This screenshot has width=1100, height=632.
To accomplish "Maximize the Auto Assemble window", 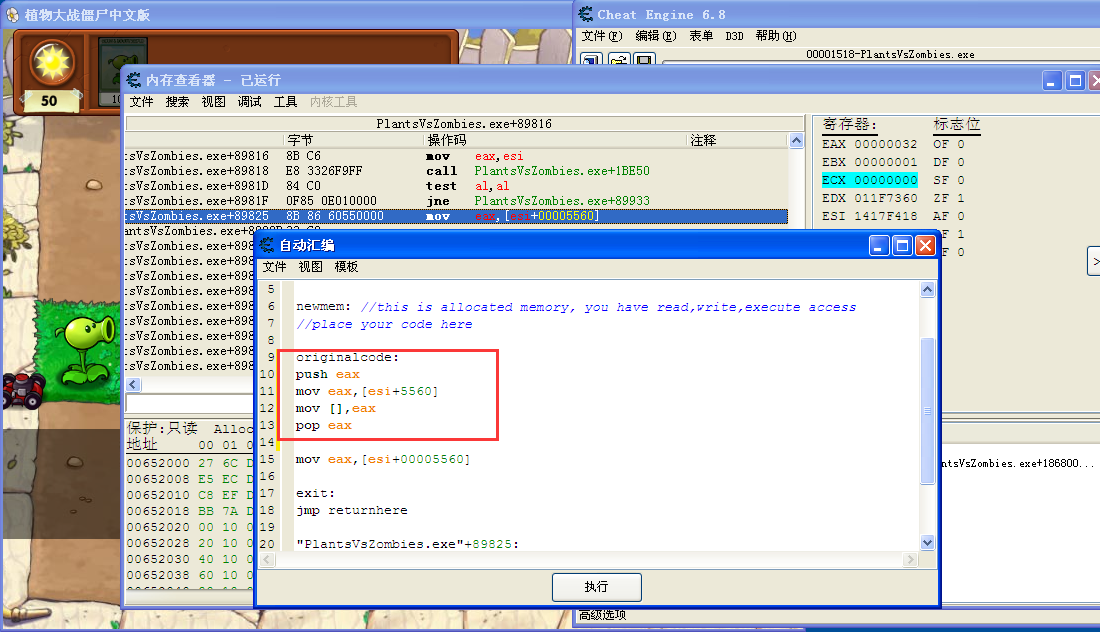I will (x=902, y=246).
